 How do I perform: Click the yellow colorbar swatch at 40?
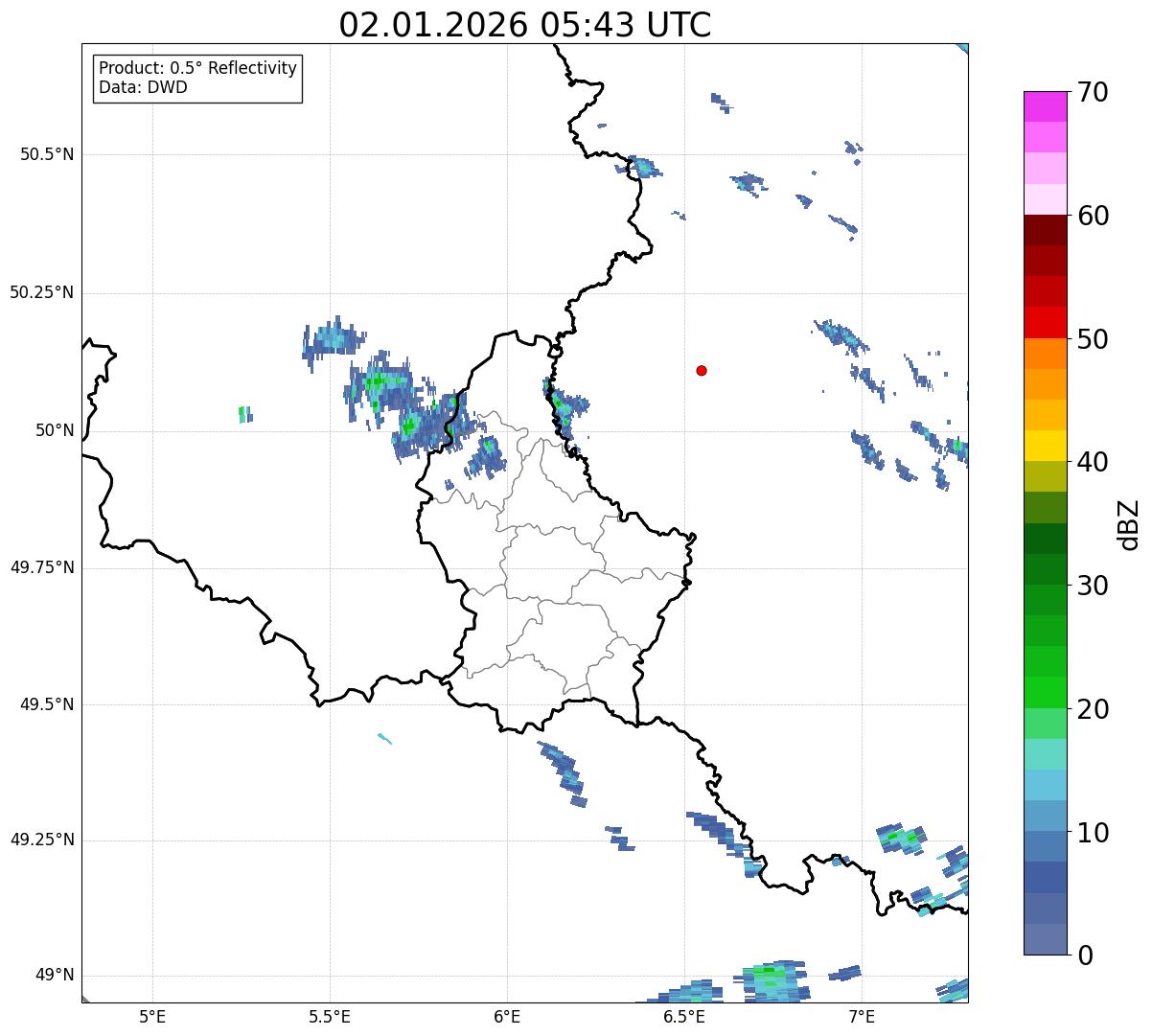[x=1046, y=447]
